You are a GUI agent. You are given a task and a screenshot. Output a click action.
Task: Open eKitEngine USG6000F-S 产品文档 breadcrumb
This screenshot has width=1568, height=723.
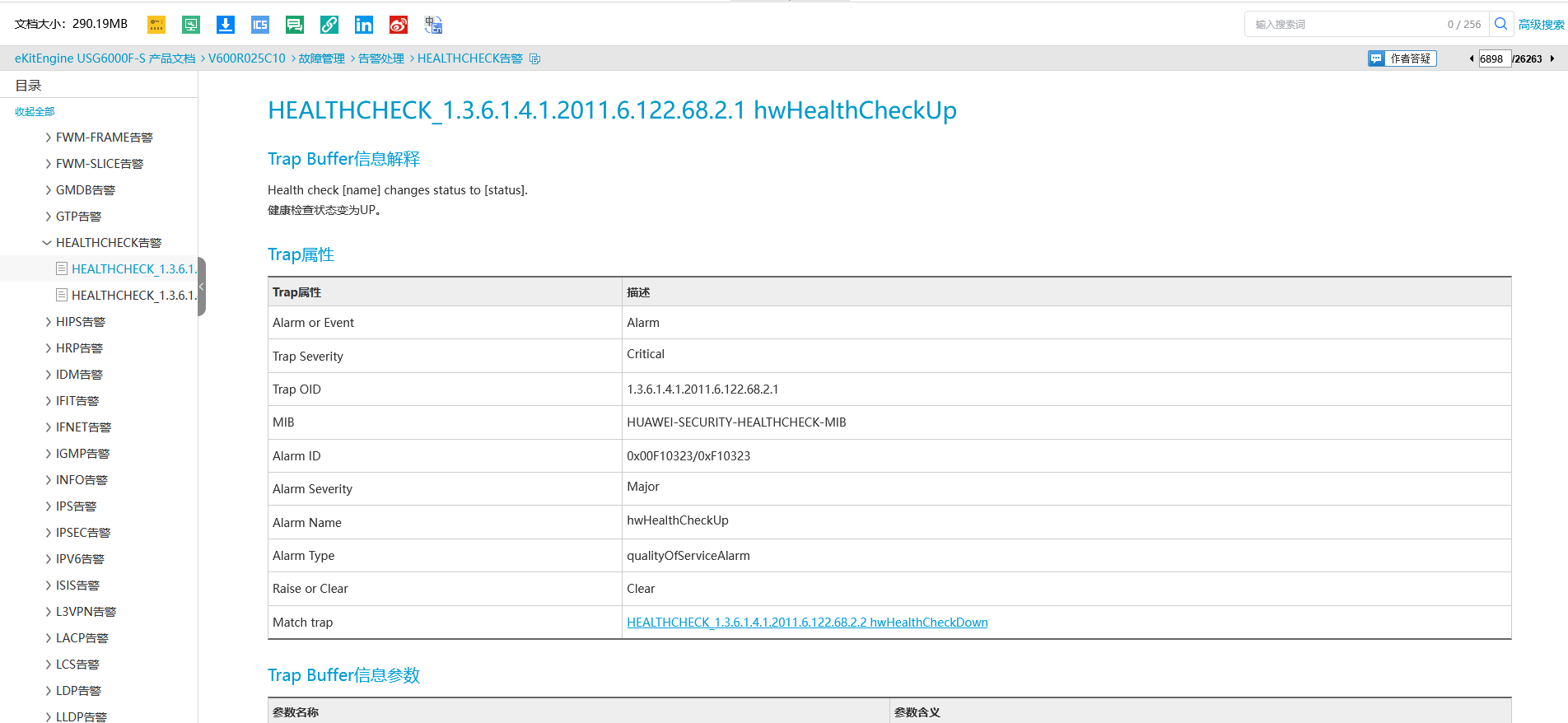105,58
